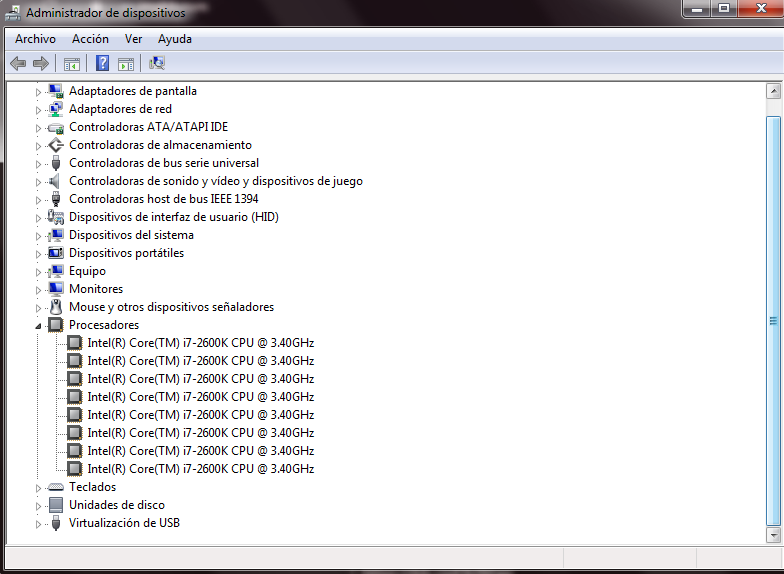Expand Controladoras de bus serie universal node

click(x=38, y=164)
